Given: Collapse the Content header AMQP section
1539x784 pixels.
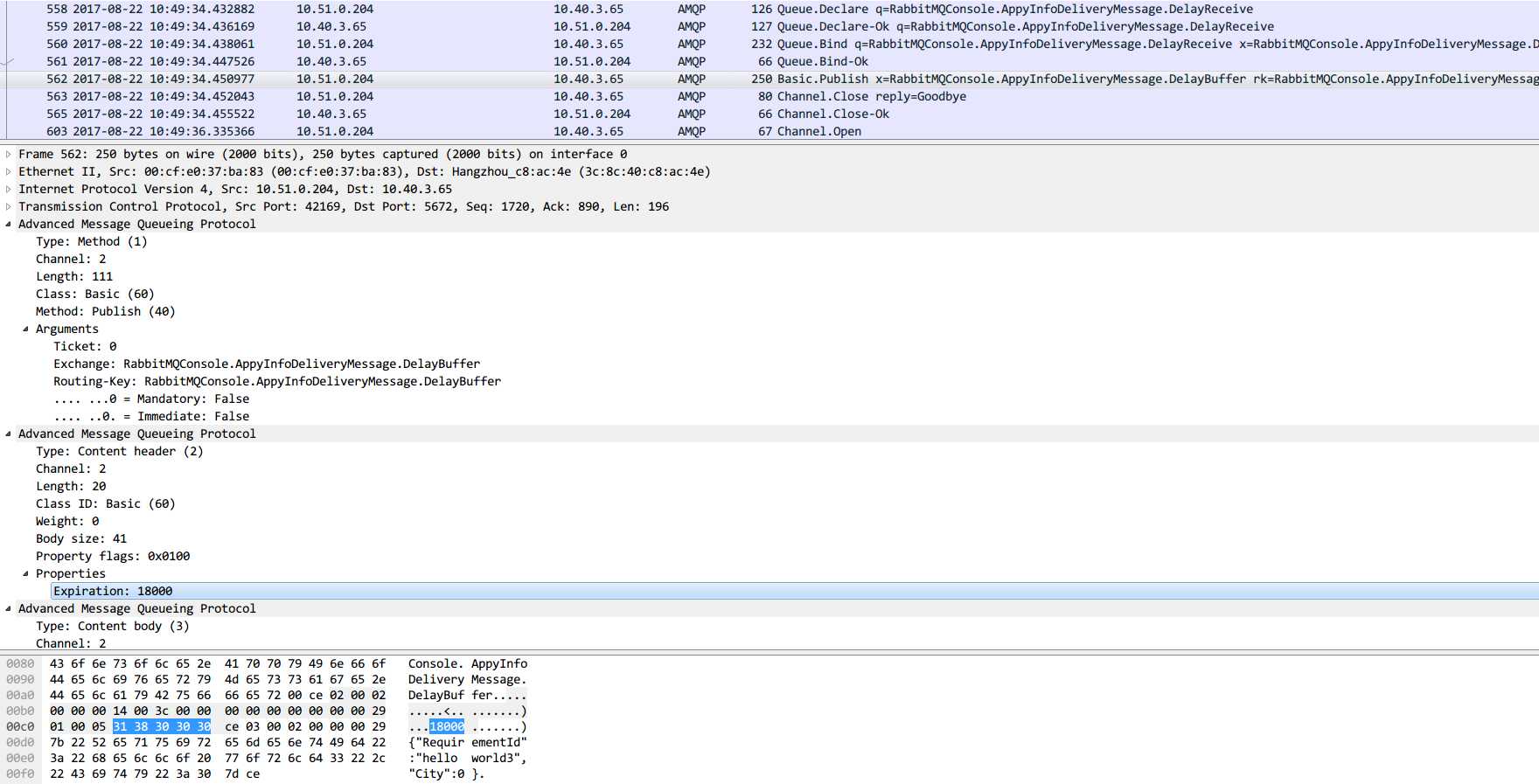Looking at the screenshot, I should tap(9, 434).
